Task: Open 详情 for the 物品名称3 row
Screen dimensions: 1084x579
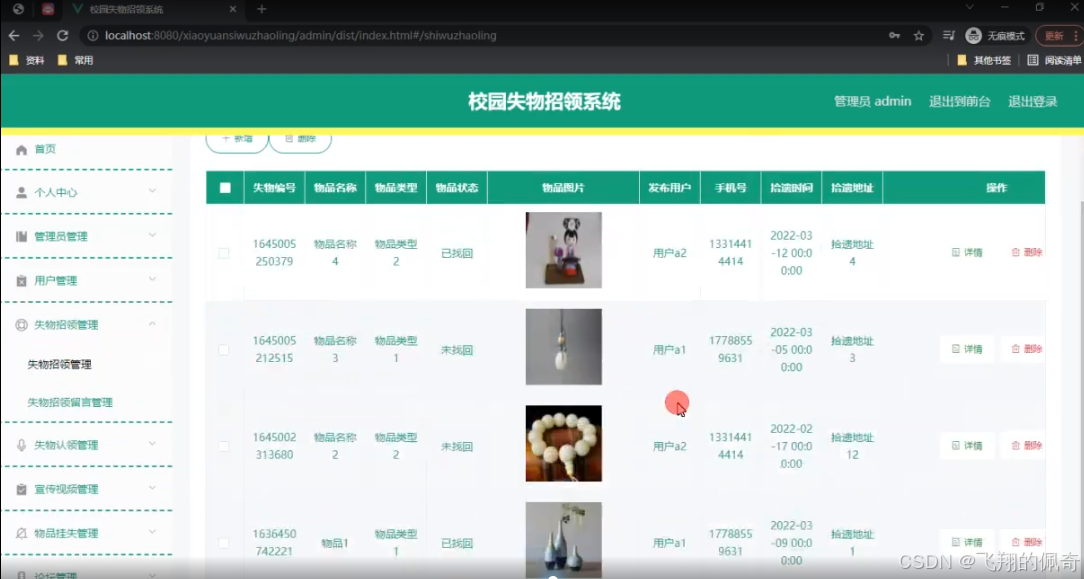Action: (x=967, y=349)
